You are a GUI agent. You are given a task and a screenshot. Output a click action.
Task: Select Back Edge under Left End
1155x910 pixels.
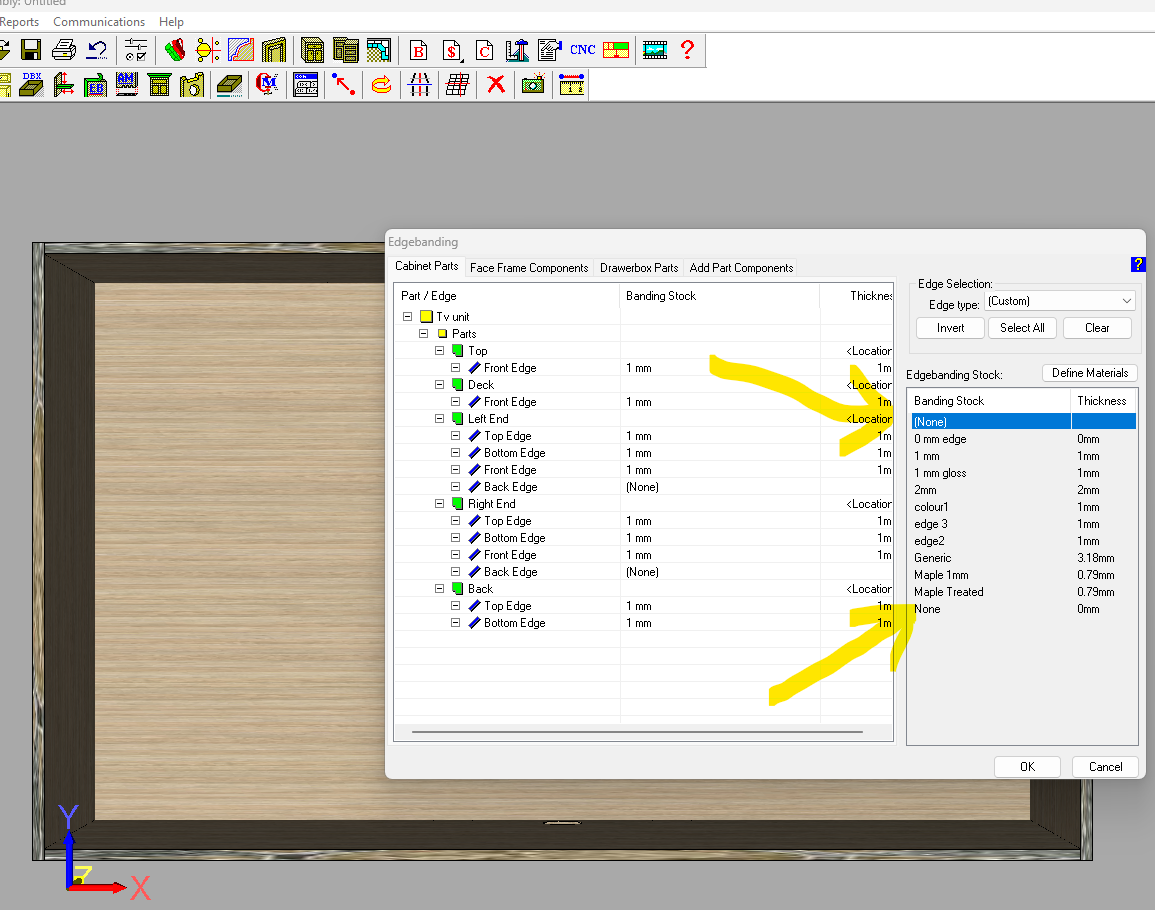[510, 487]
